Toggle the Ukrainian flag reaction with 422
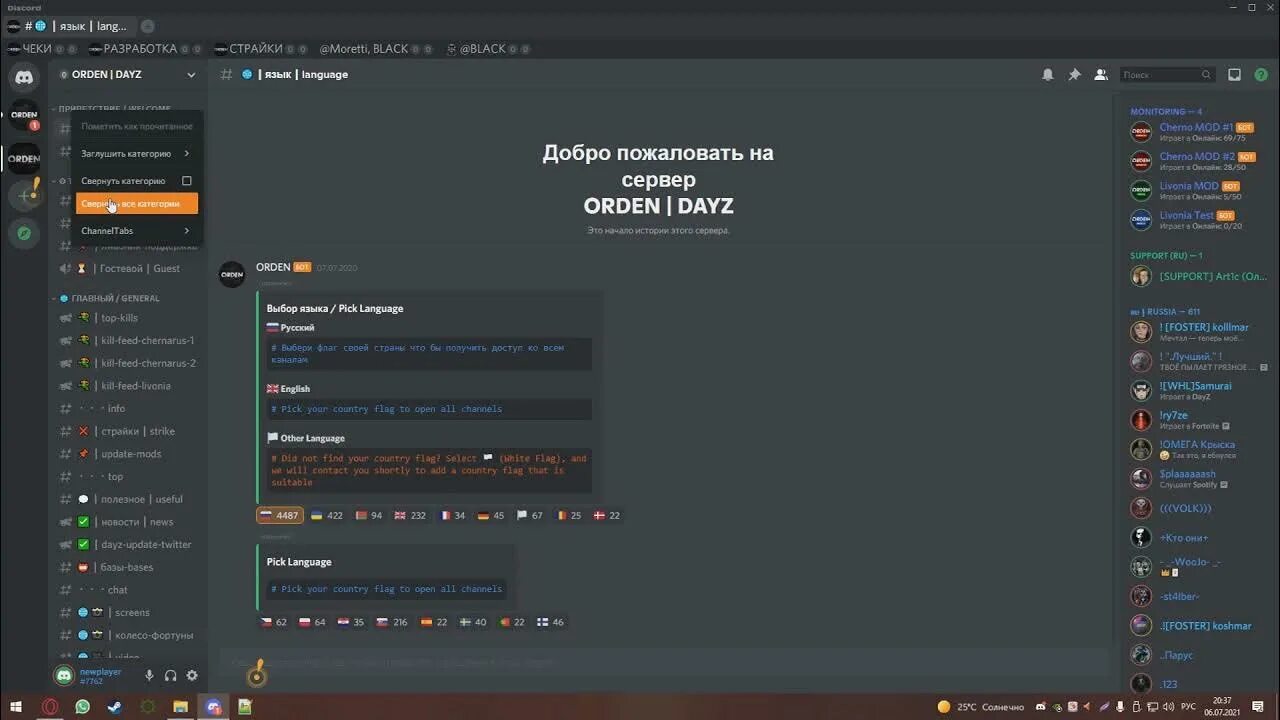 pos(327,515)
